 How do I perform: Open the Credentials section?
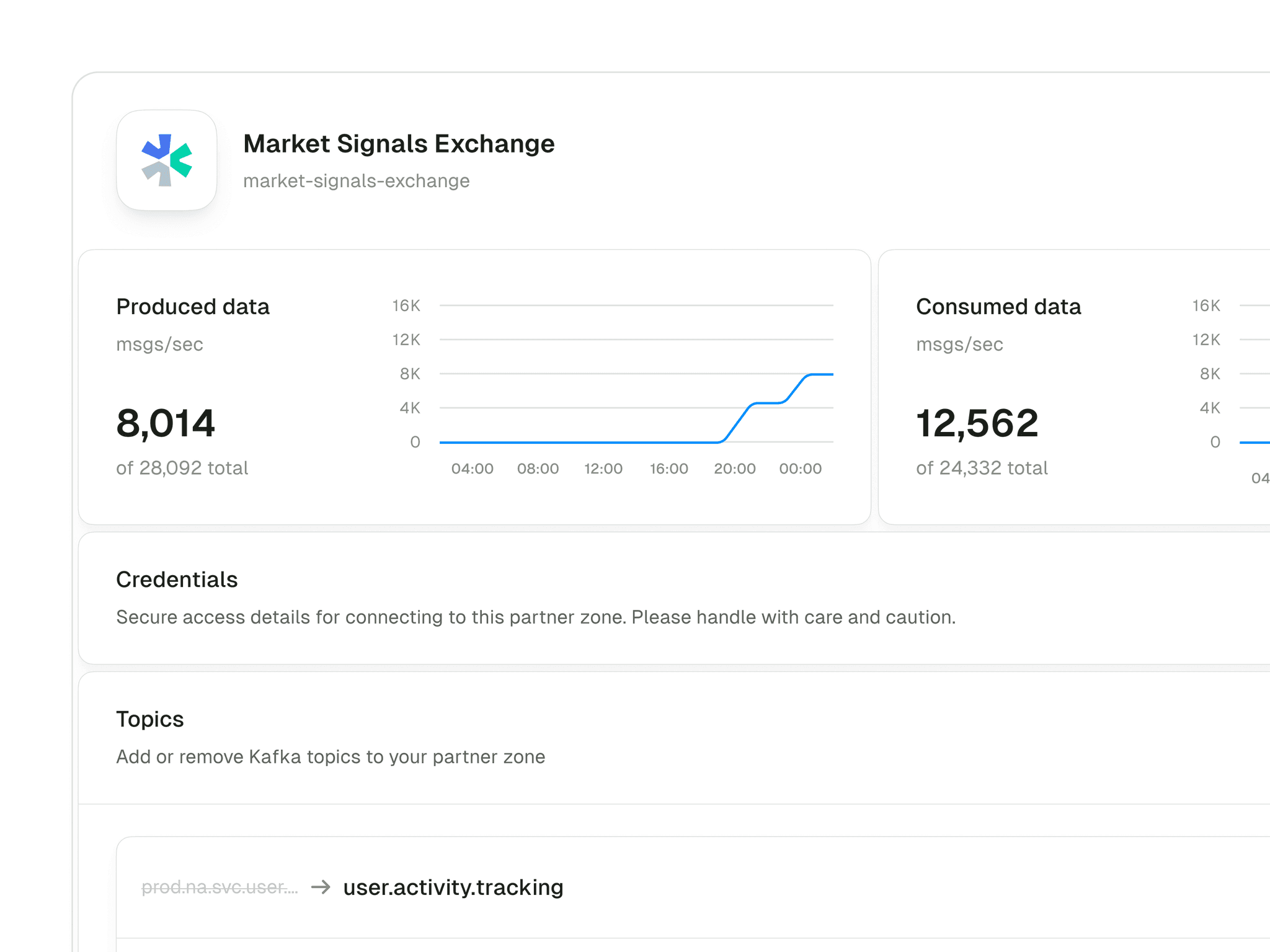177,579
